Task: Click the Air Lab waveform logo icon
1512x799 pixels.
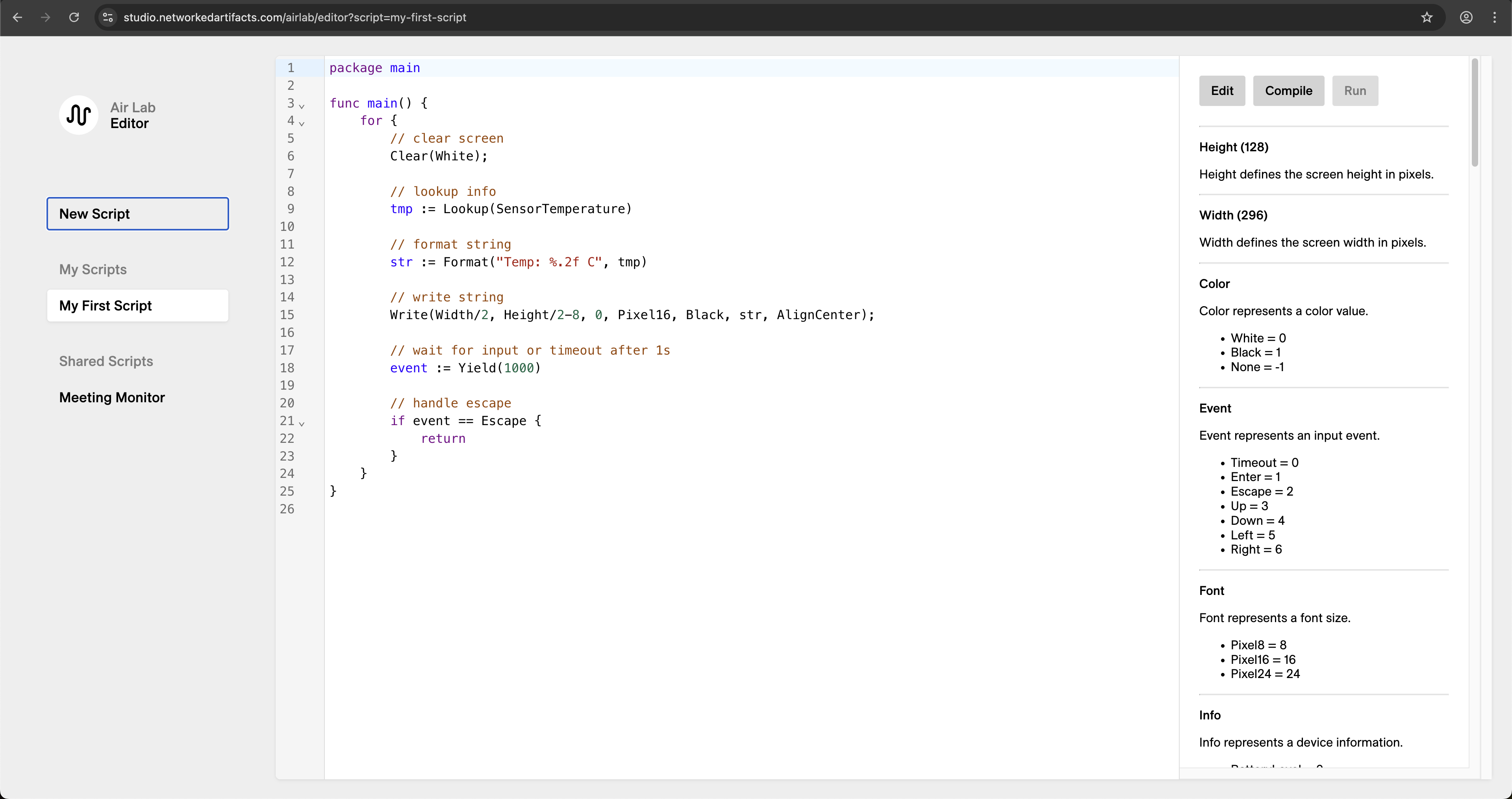Action: pyautogui.click(x=78, y=115)
